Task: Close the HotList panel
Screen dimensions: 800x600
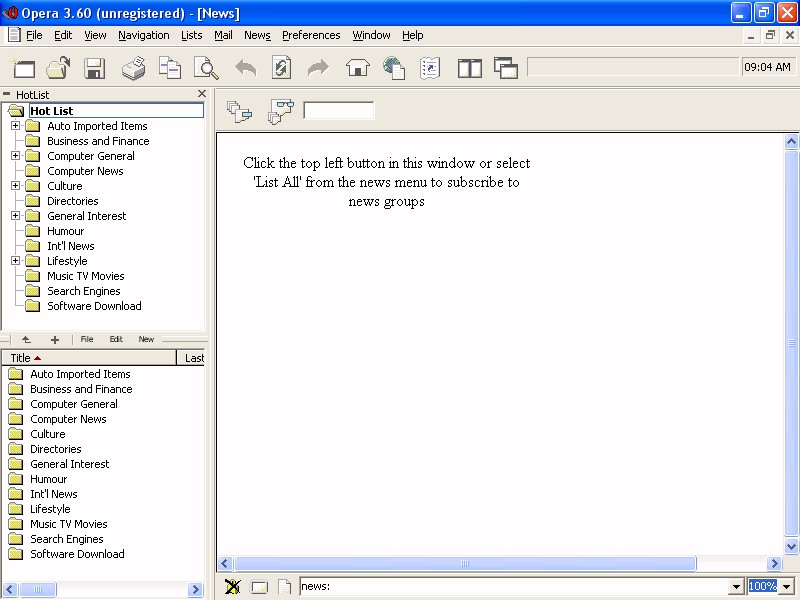Action: pos(202,93)
